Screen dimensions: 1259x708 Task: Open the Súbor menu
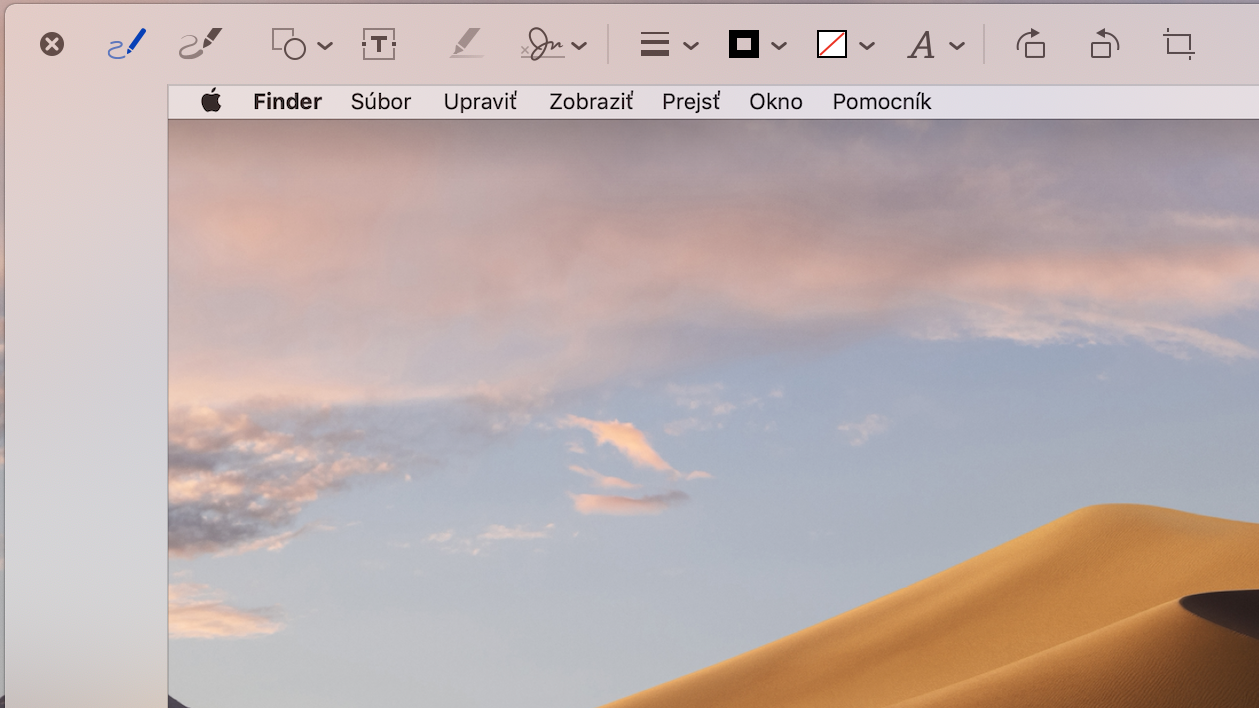(x=381, y=102)
